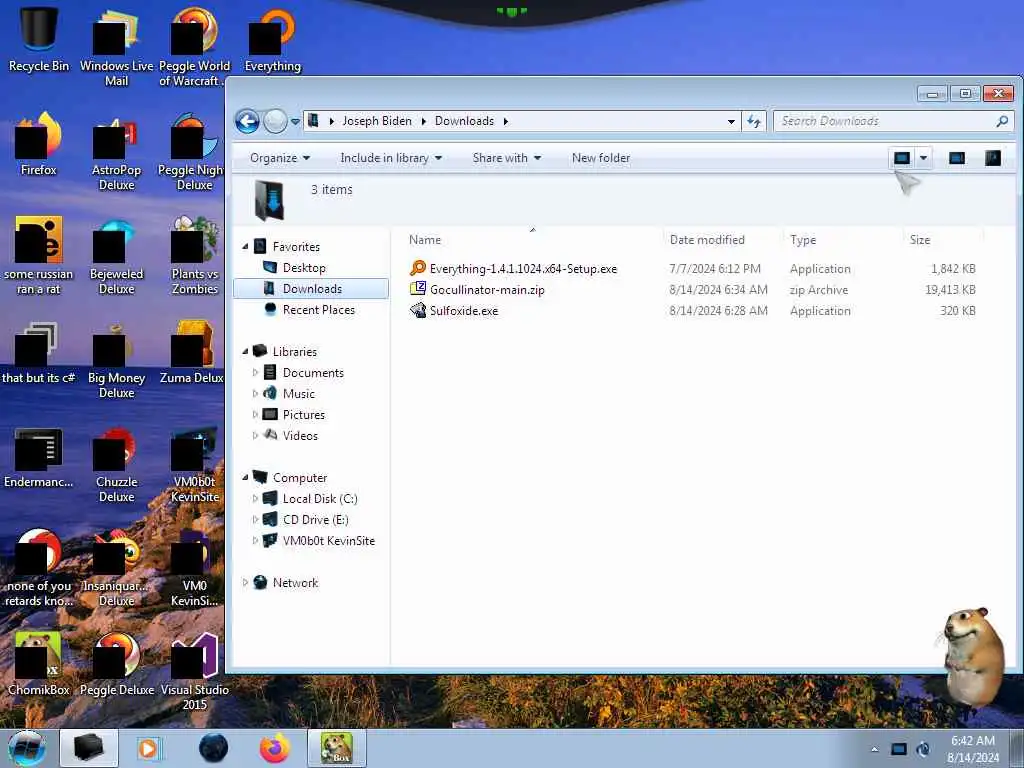1024x768 pixels.
Task: Click the help icon in toolbar
Action: [993, 158]
